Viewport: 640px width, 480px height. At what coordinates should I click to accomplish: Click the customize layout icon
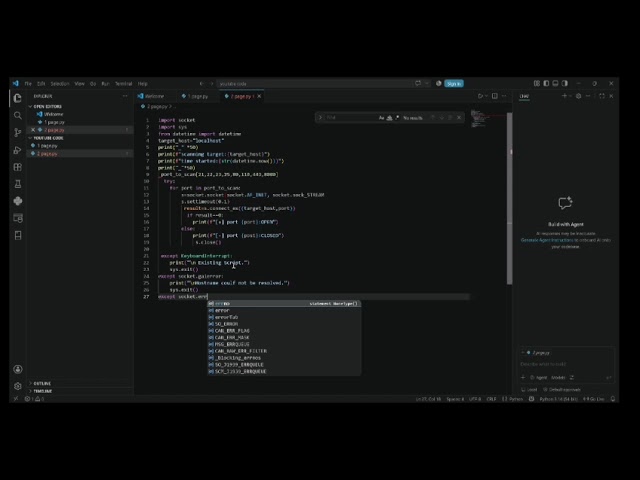(x=537, y=83)
